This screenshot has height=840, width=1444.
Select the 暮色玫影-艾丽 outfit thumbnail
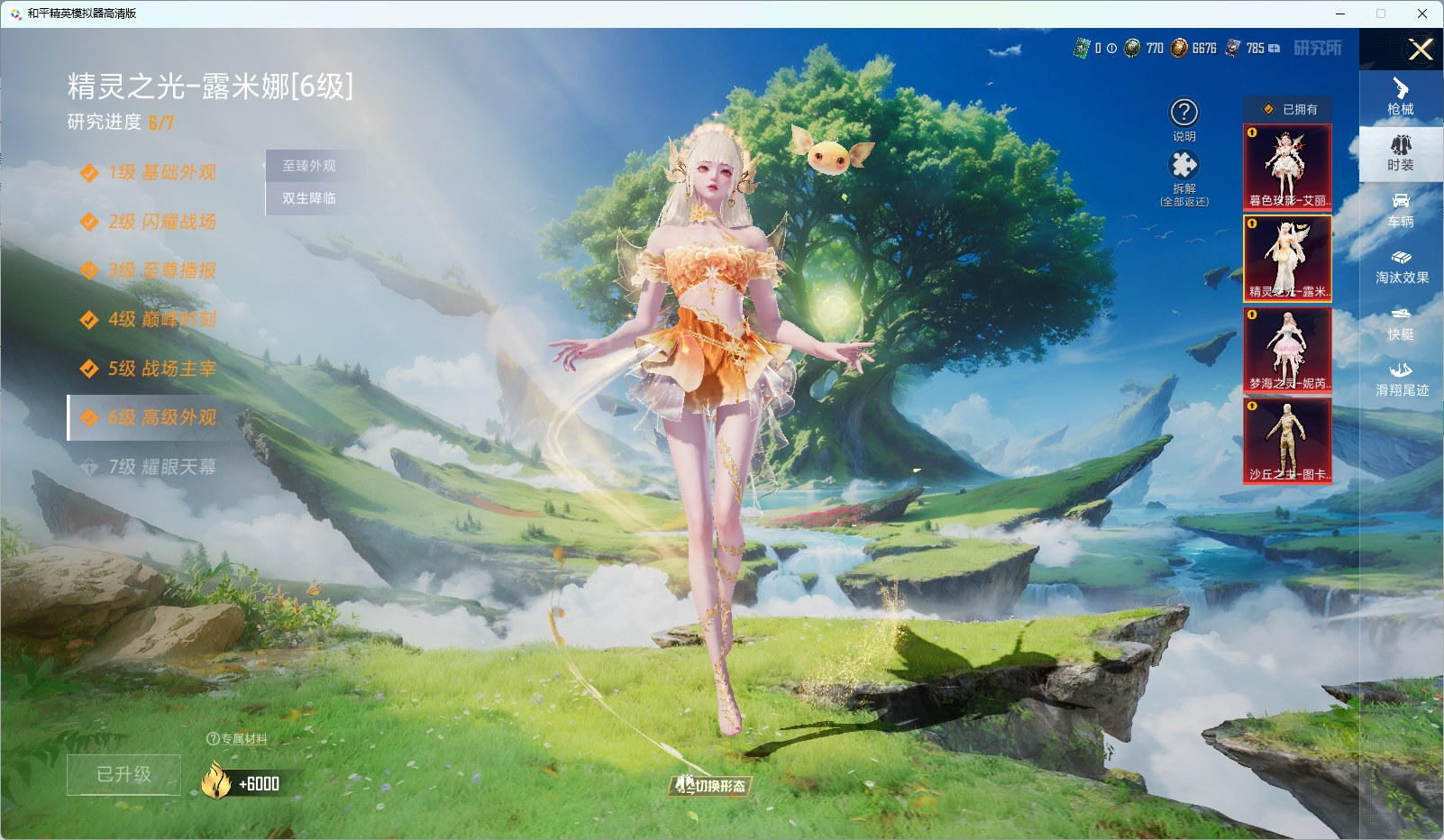1287,167
